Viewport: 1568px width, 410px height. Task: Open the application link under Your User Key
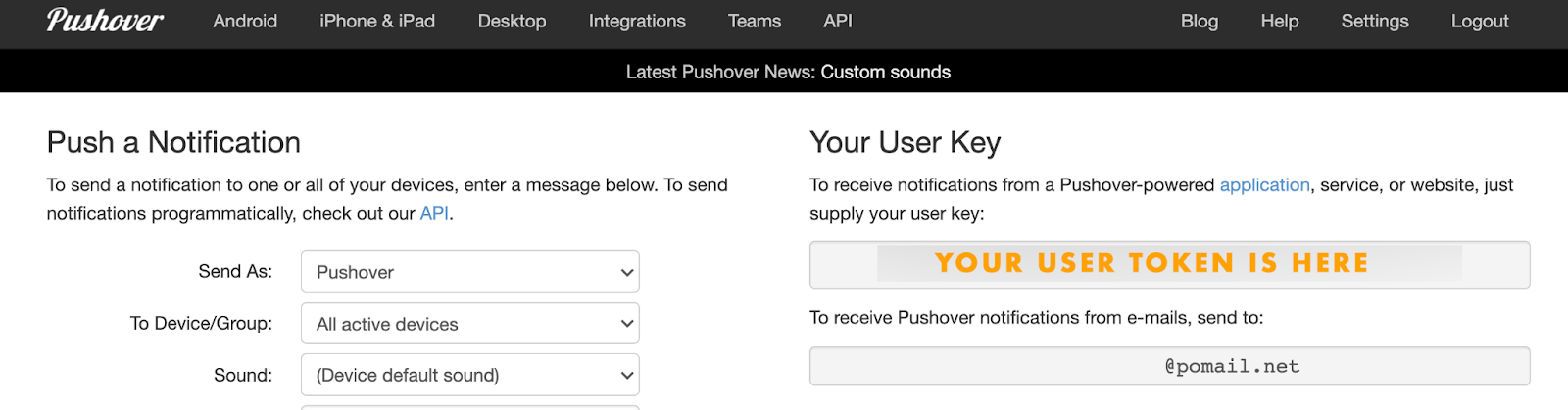click(1264, 184)
